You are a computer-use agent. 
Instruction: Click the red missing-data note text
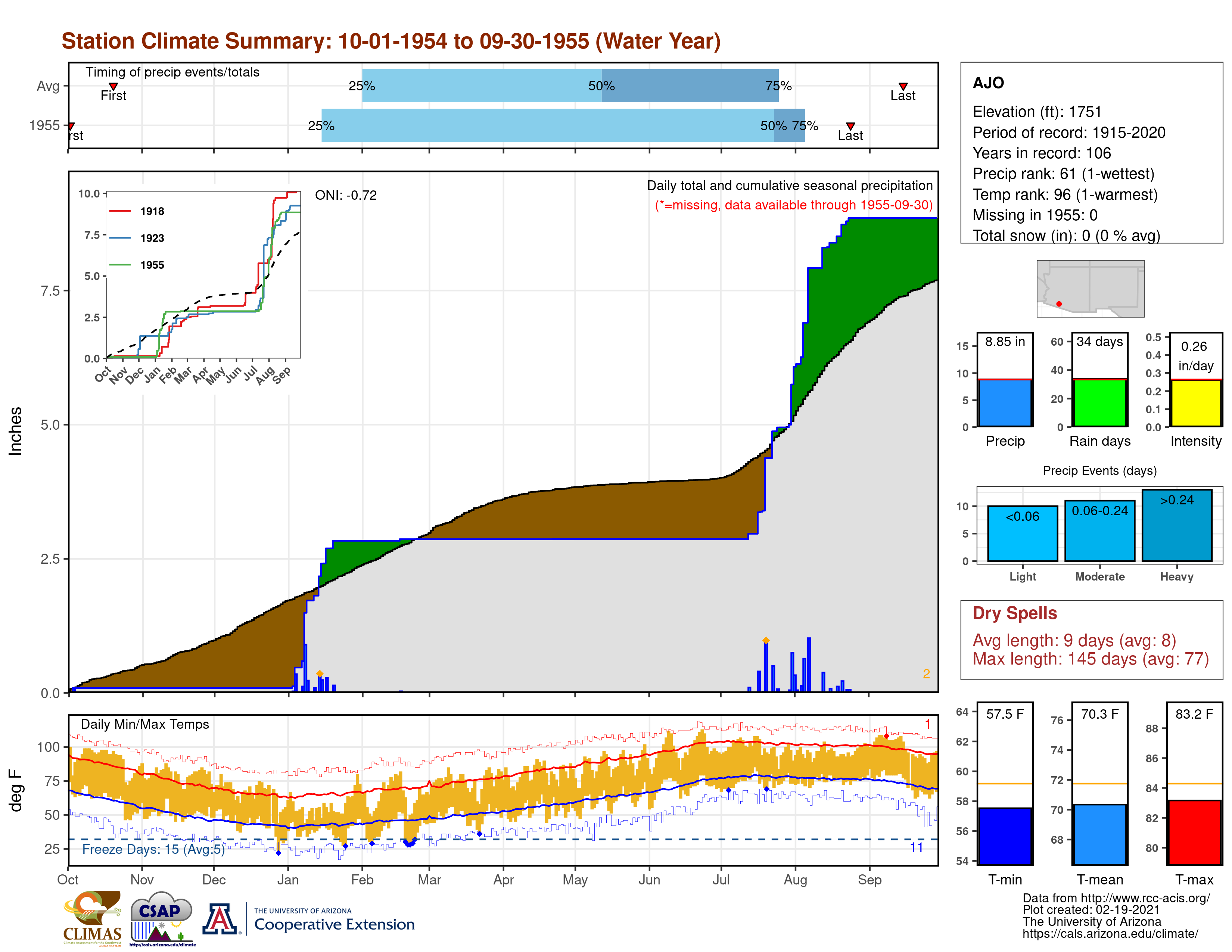[x=794, y=205]
